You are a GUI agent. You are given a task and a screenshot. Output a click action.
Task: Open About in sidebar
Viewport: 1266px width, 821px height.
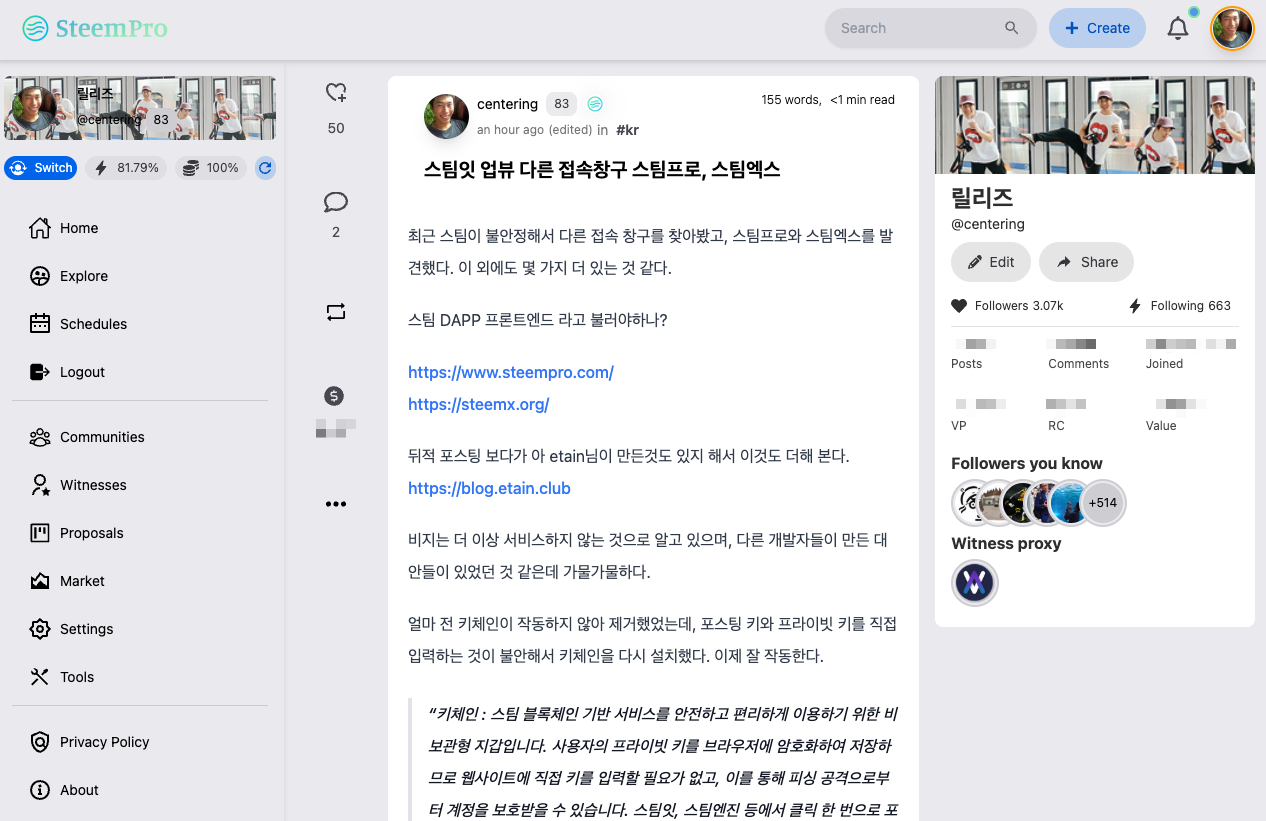pyautogui.click(x=64, y=790)
